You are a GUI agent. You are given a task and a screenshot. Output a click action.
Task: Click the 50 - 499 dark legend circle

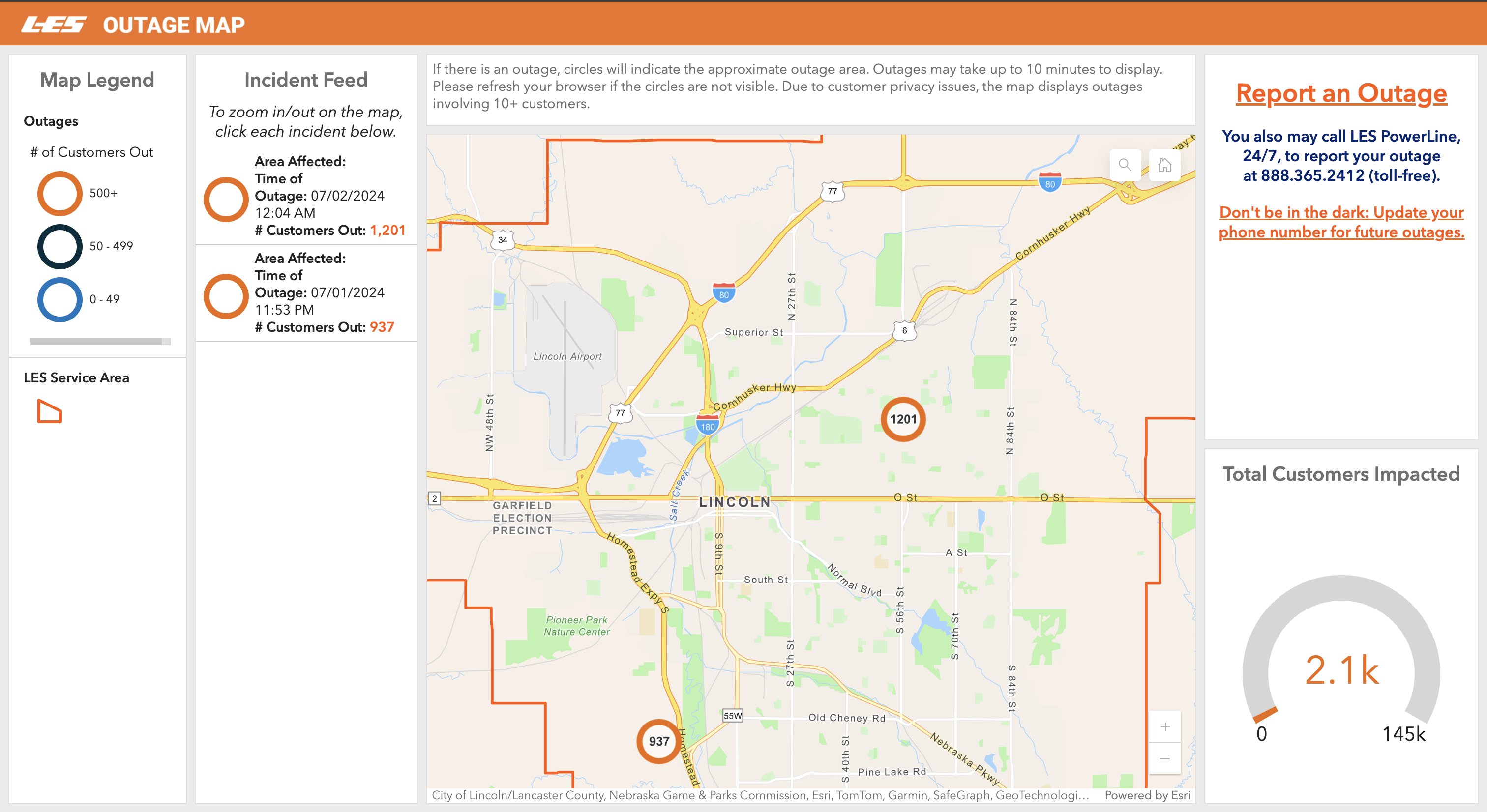pyautogui.click(x=60, y=246)
